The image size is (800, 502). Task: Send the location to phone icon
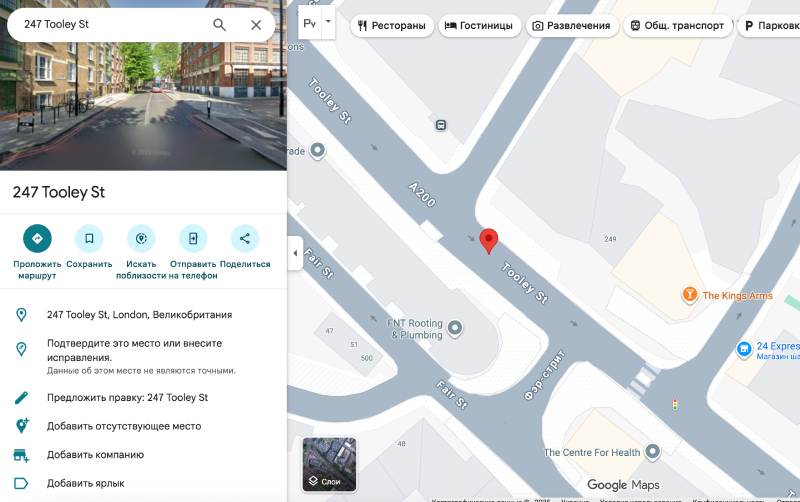193,238
